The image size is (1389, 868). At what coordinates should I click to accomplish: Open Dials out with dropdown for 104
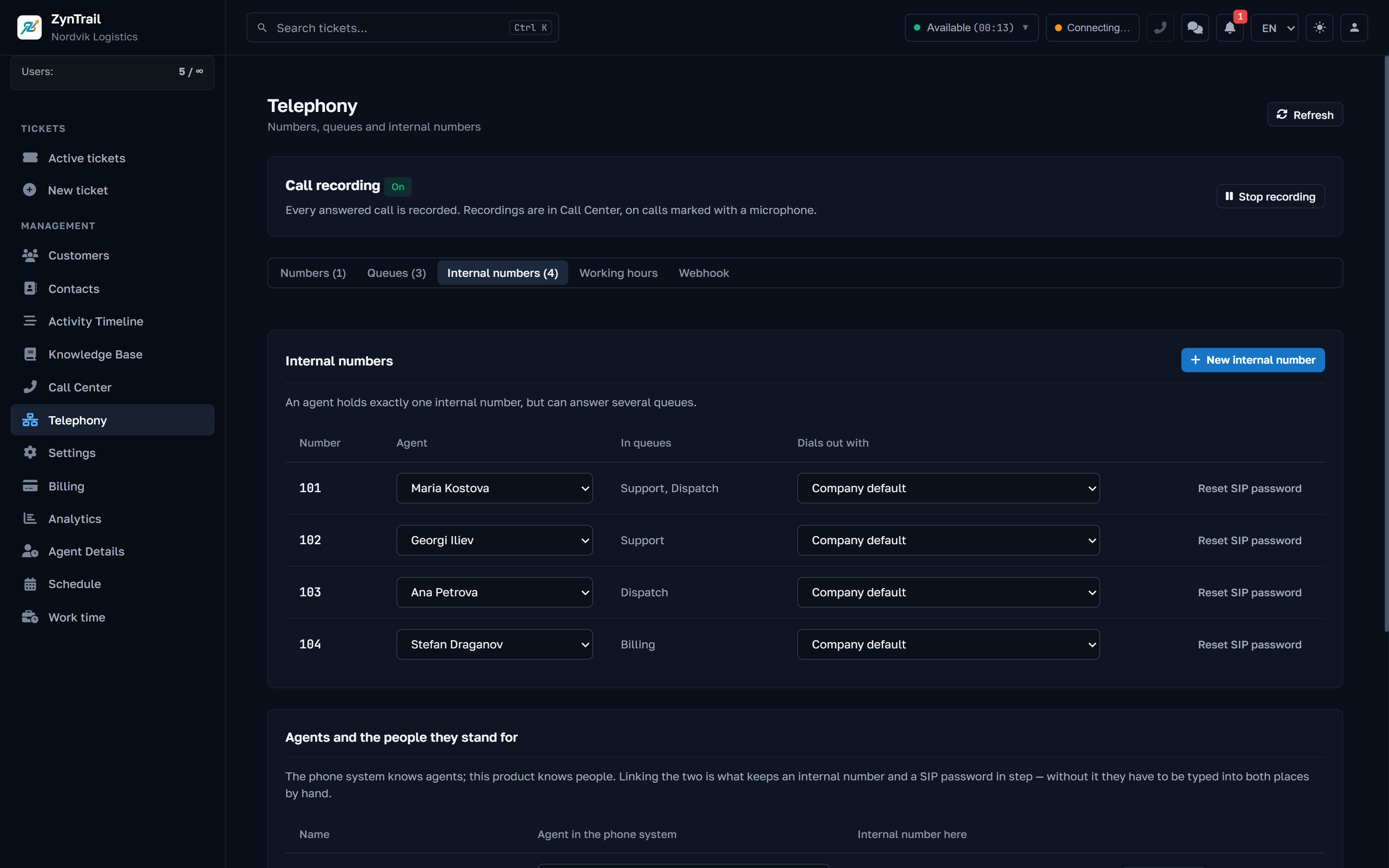pyautogui.click(x=948, y=644)
